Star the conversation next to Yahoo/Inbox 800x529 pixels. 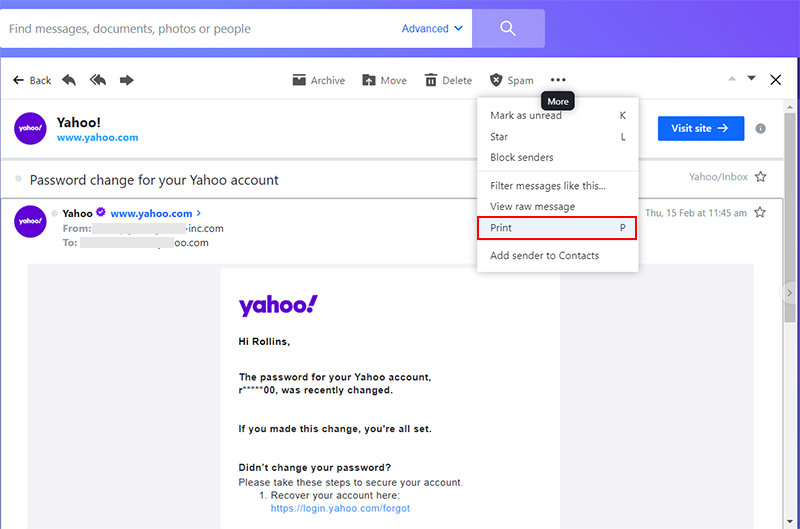[760, 177]
